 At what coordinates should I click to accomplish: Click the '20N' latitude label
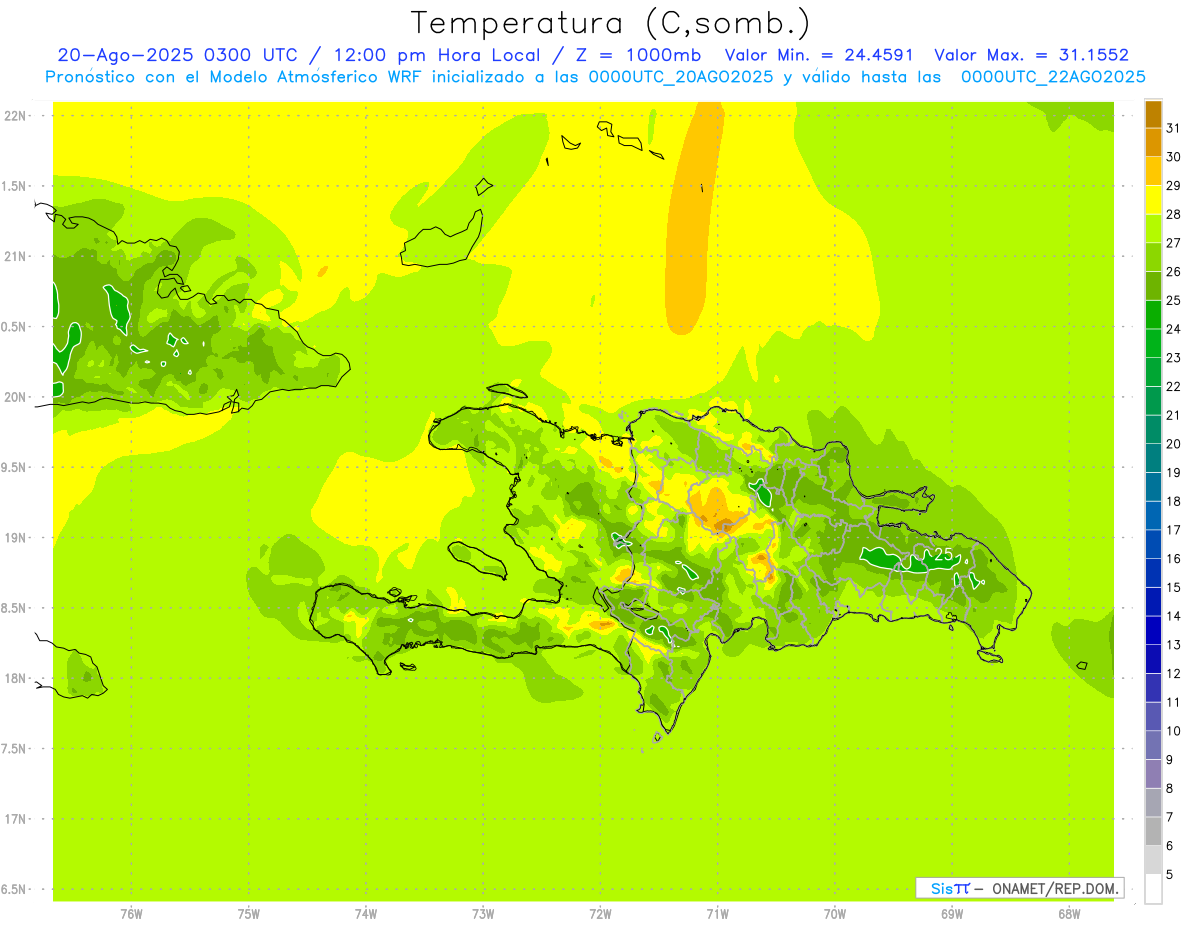15,397
